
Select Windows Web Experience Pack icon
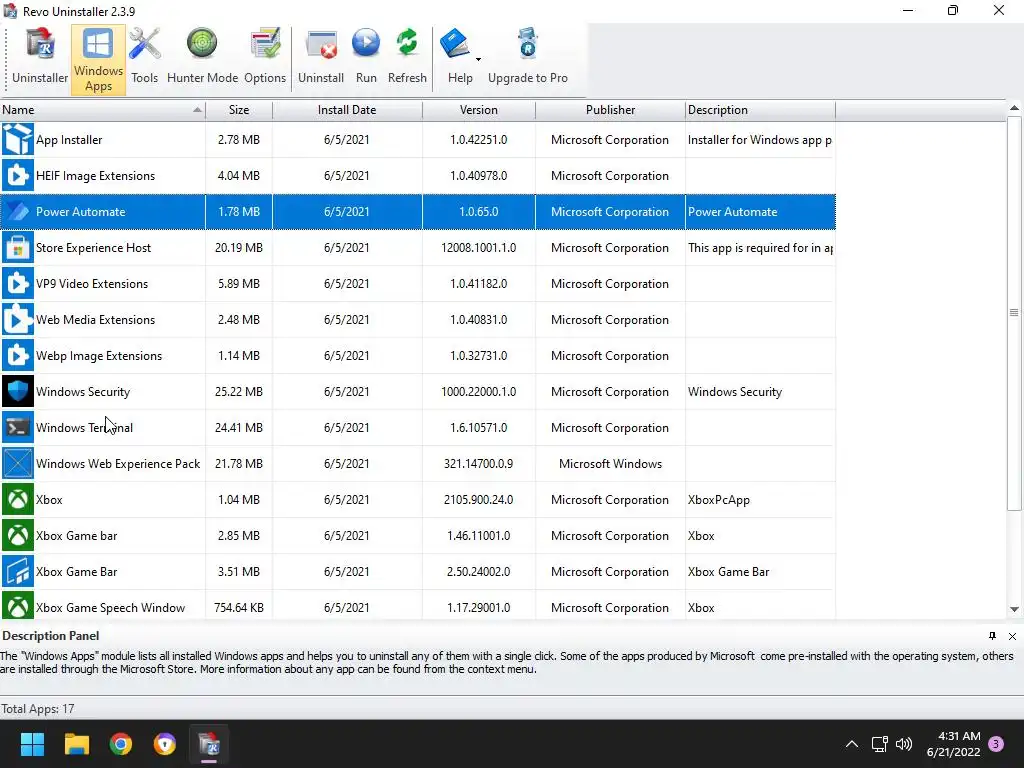click(x=18, y=463)
